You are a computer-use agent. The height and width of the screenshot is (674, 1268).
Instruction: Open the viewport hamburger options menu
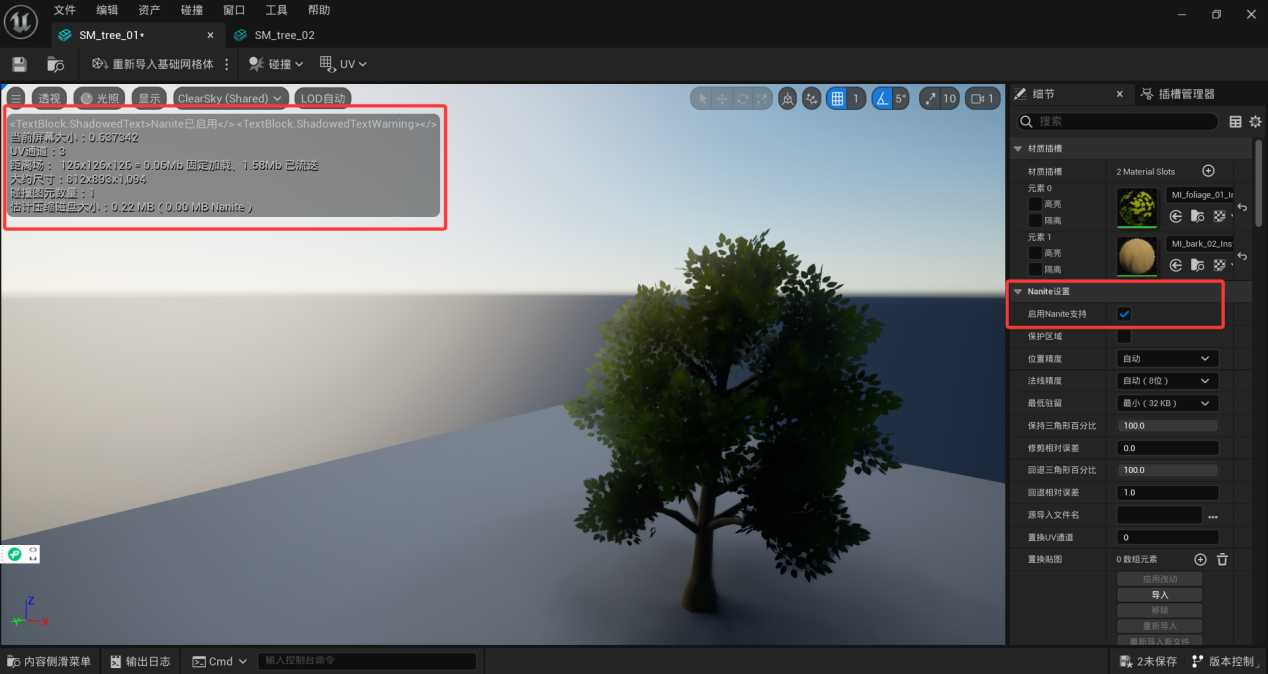16,98
